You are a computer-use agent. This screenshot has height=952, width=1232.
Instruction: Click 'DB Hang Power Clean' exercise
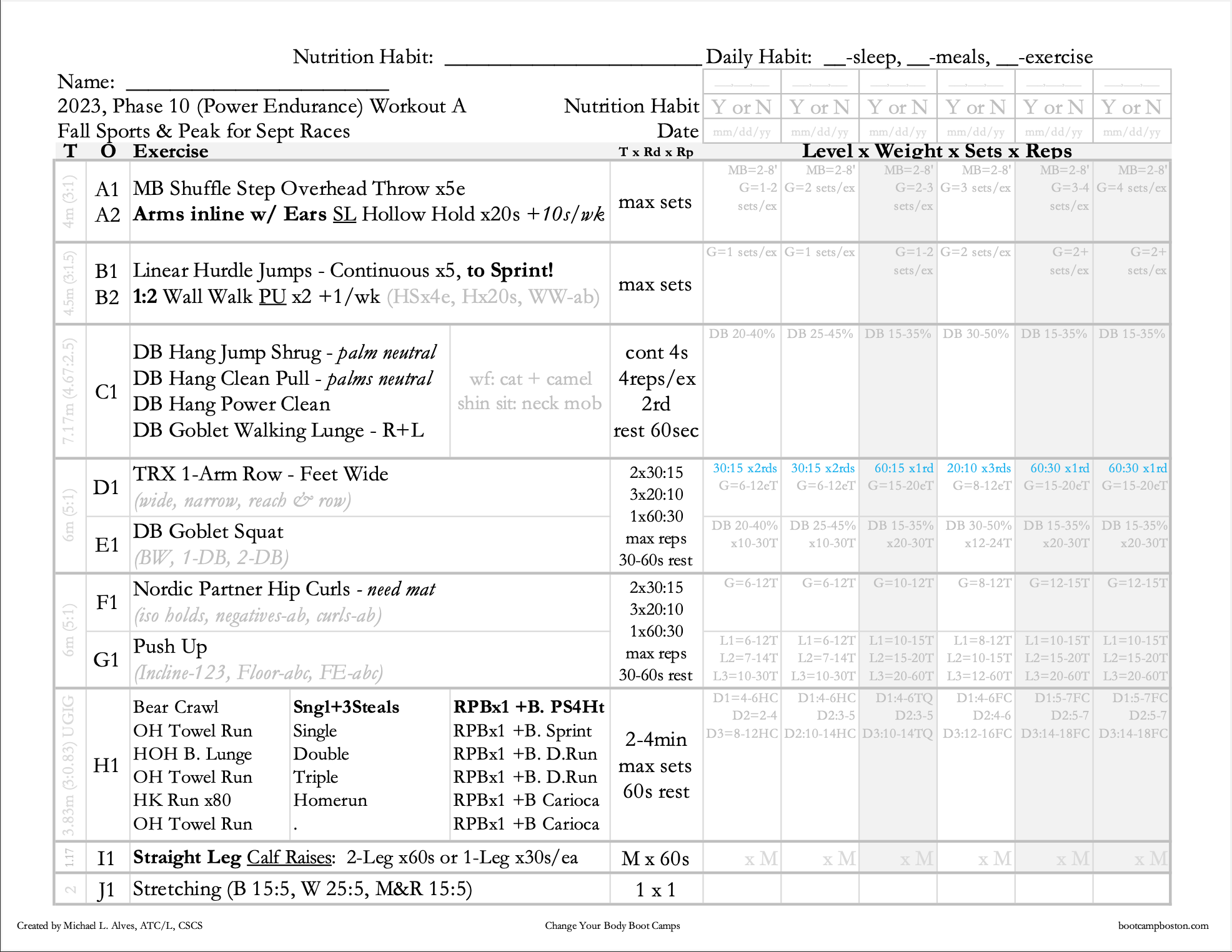[x=231, y=404]
